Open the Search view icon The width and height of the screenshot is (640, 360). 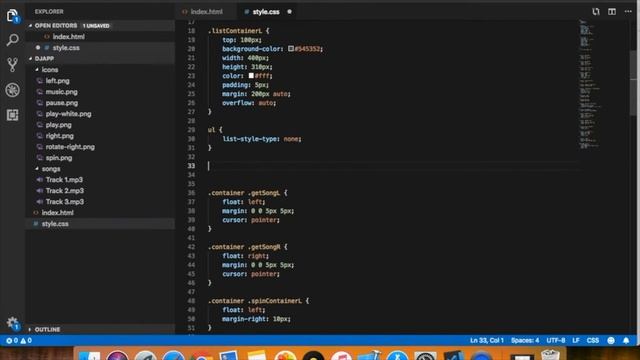tap(12, 40)
